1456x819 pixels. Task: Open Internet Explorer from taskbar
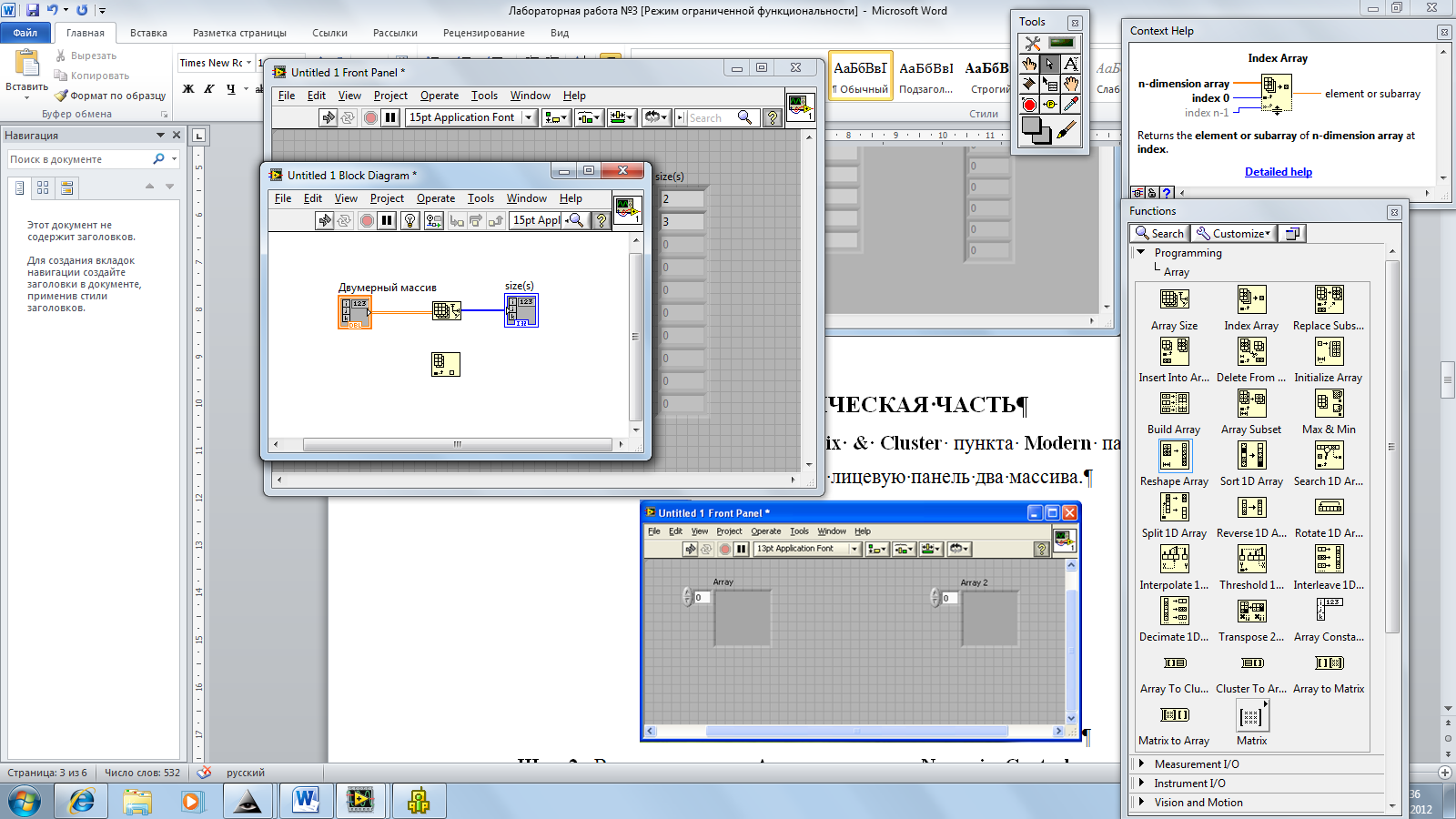tap(81, 801)
